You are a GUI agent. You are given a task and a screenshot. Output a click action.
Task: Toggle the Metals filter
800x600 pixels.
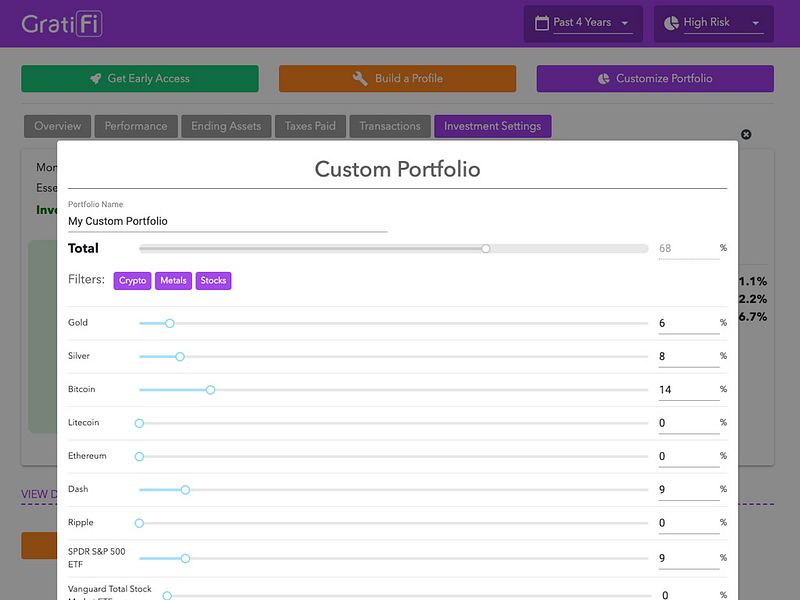(x=173, y=281)
